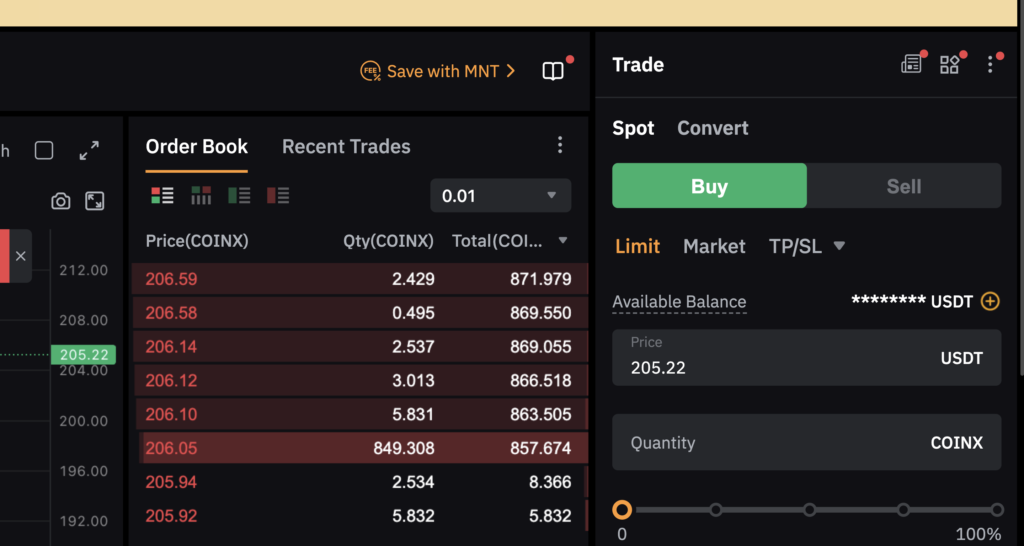The image size is (1024, 546).
Task: Take a chart screenshot with camera icon
Action: (61, 201)
